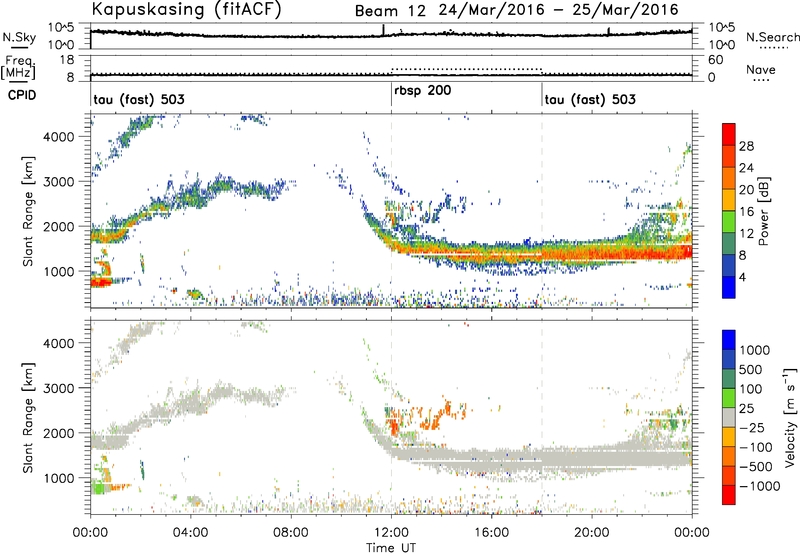Click the "16:00" time axis label
The image size is (800, 554).
pyautogui.click(x=491, y=533)
